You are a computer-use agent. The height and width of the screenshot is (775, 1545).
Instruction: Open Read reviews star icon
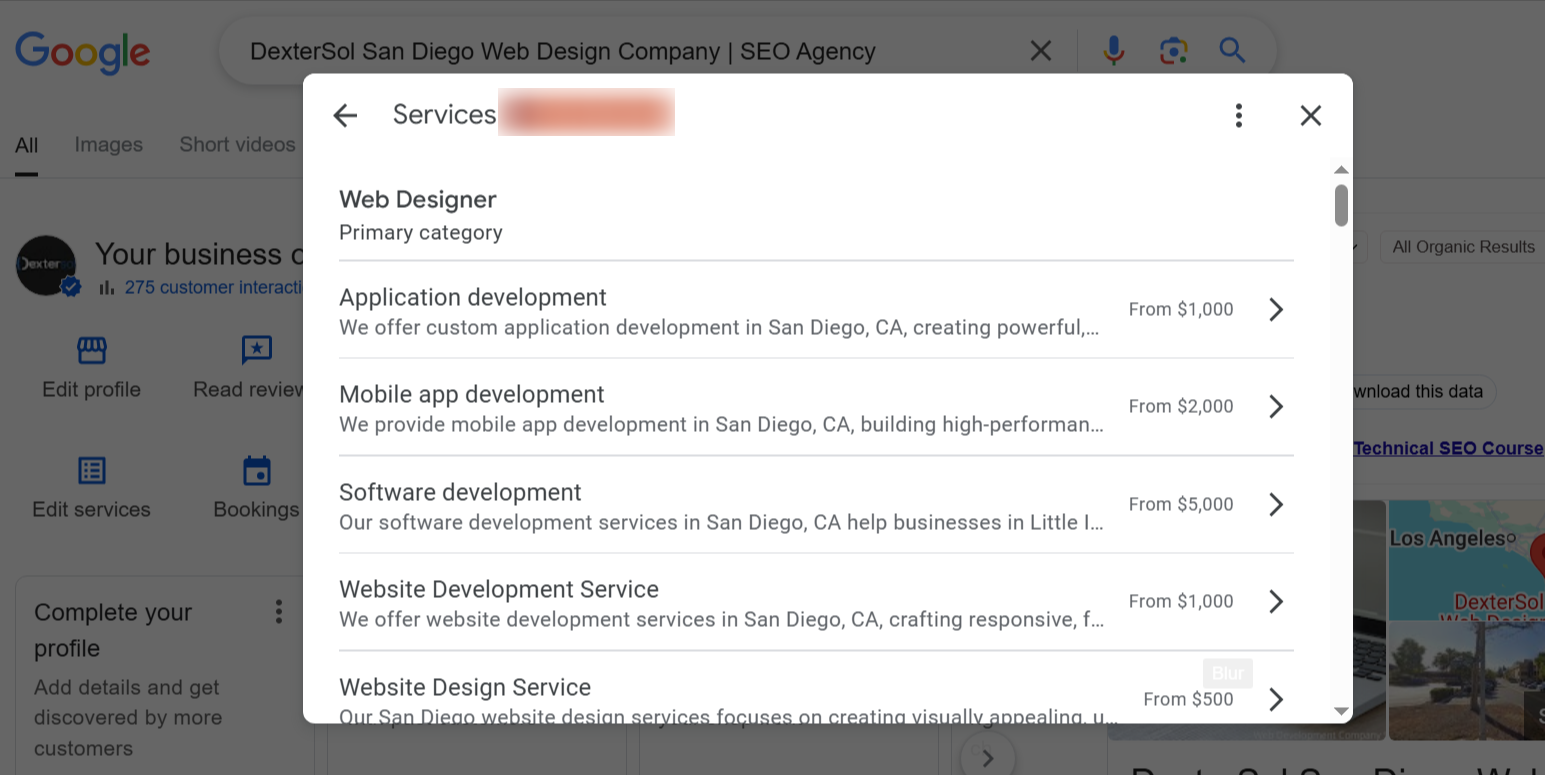257,350
